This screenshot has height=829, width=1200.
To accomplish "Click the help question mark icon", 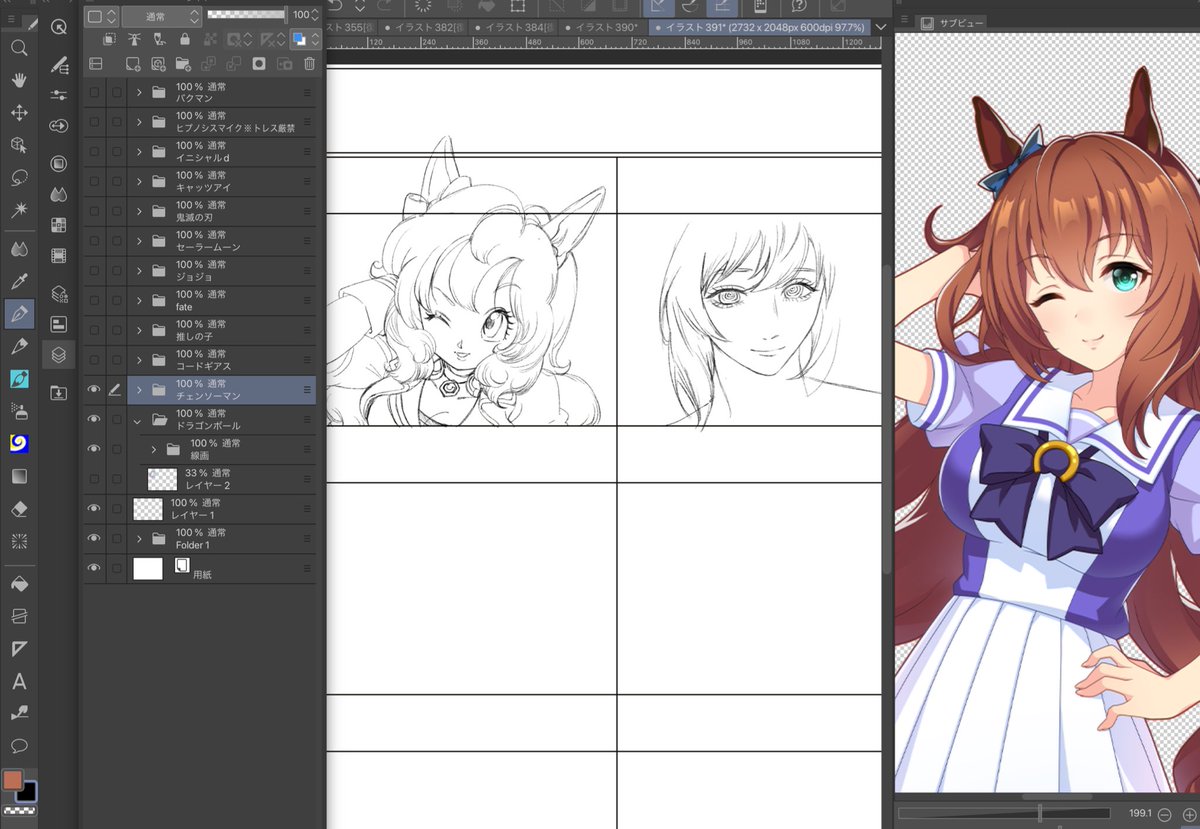I will (x=798, y=6).
